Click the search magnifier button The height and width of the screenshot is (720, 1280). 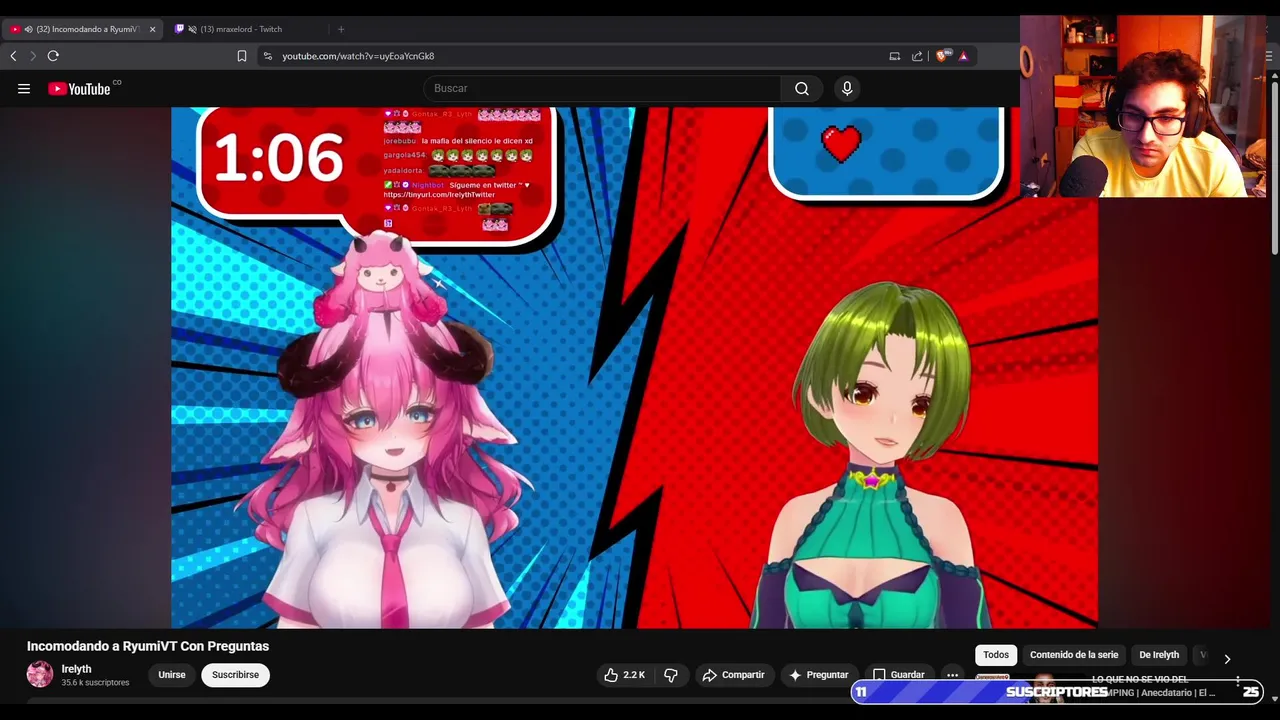(802, 89)
